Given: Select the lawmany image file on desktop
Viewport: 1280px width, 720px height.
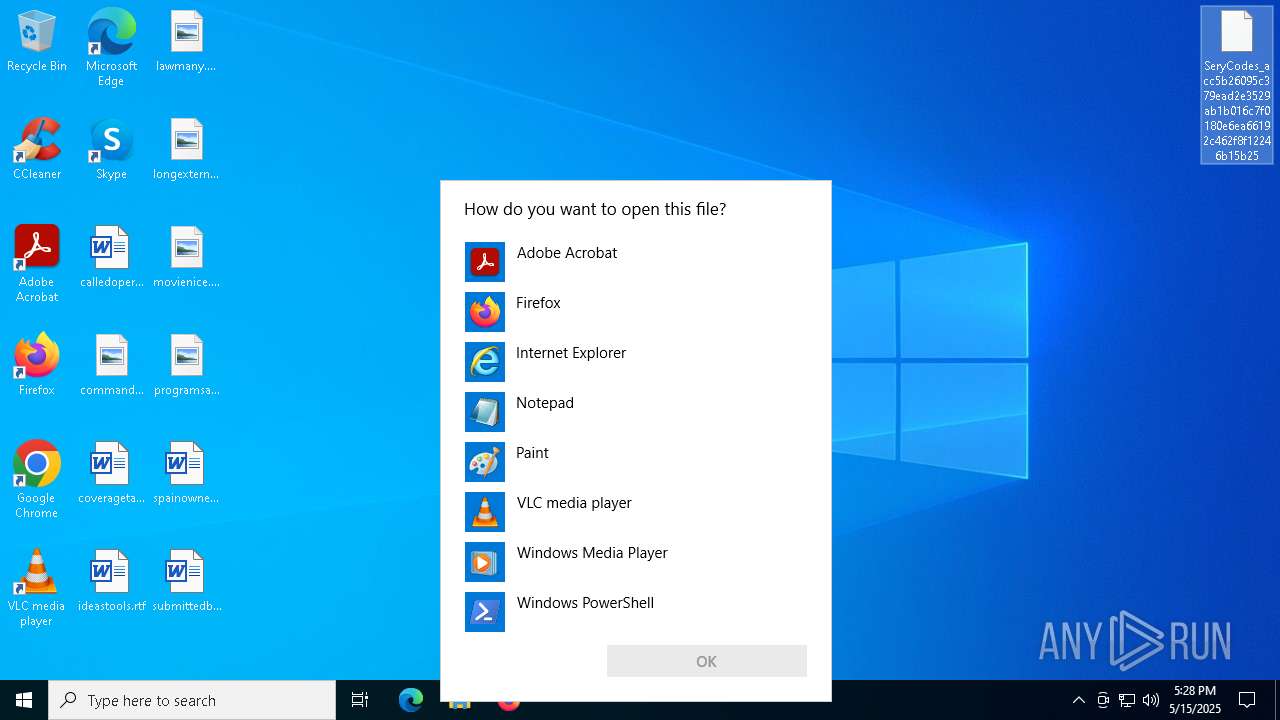Looking at the screenshot, I should (x=186, y=42).
